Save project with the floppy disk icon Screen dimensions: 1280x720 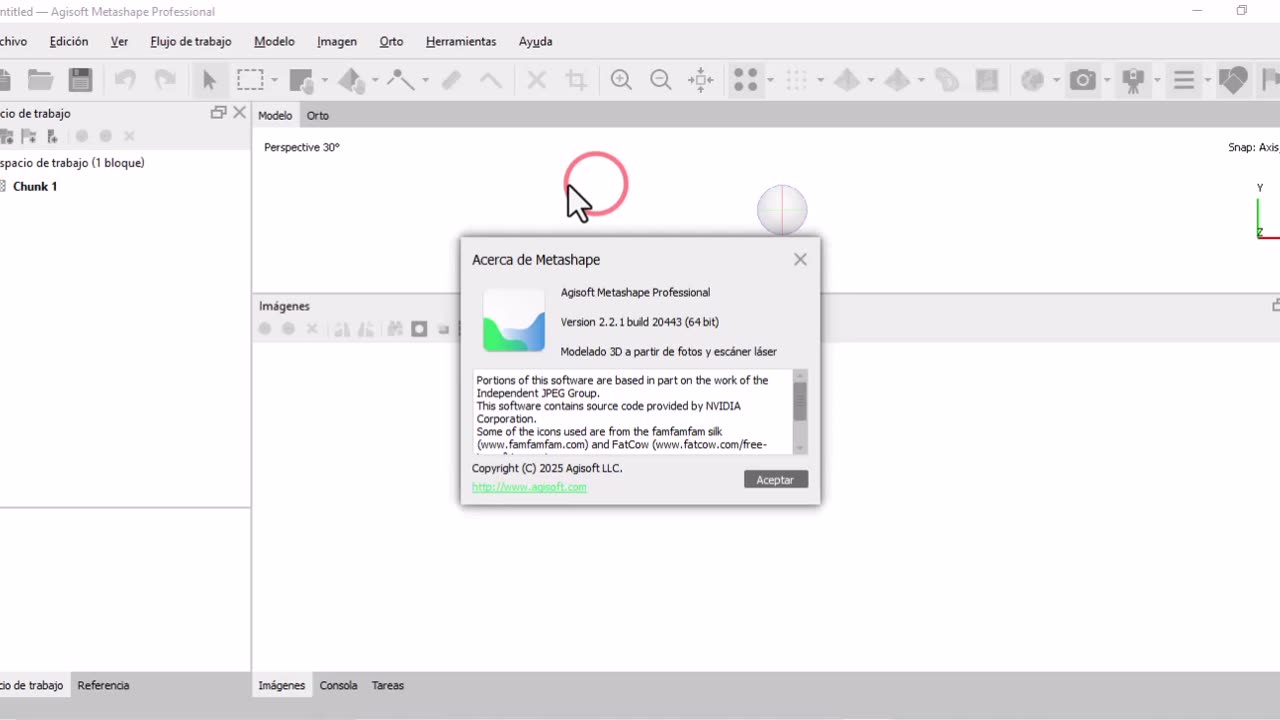(x=80, y=80)
